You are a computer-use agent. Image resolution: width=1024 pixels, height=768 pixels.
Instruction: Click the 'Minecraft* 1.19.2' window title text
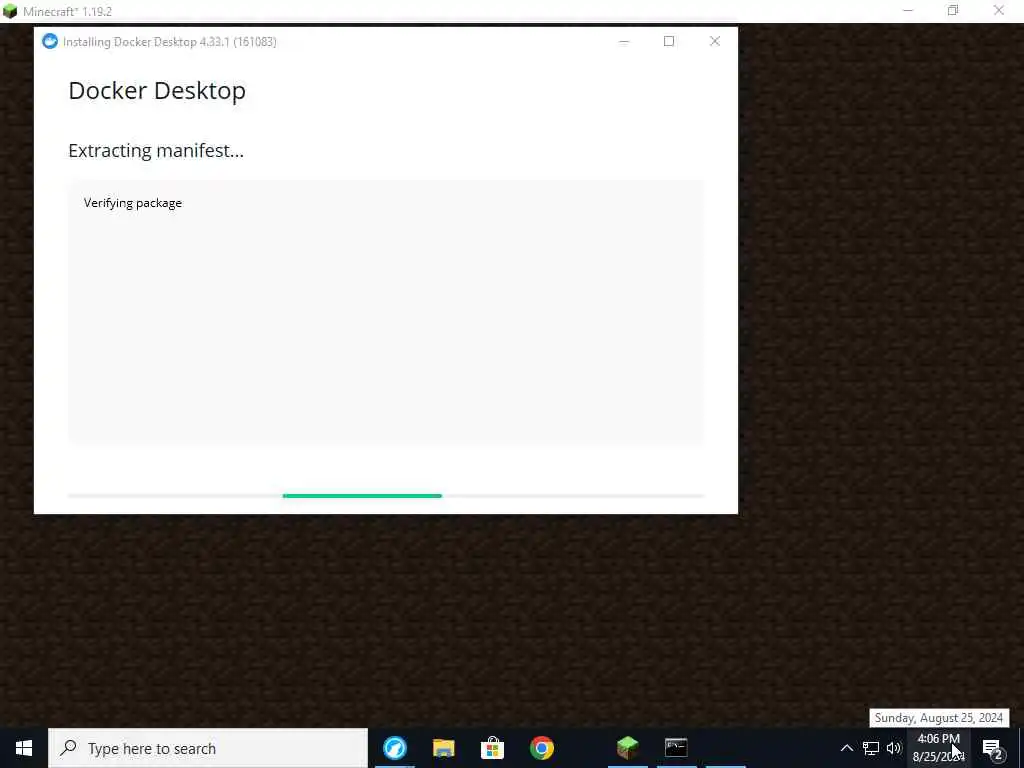(67, 12)
